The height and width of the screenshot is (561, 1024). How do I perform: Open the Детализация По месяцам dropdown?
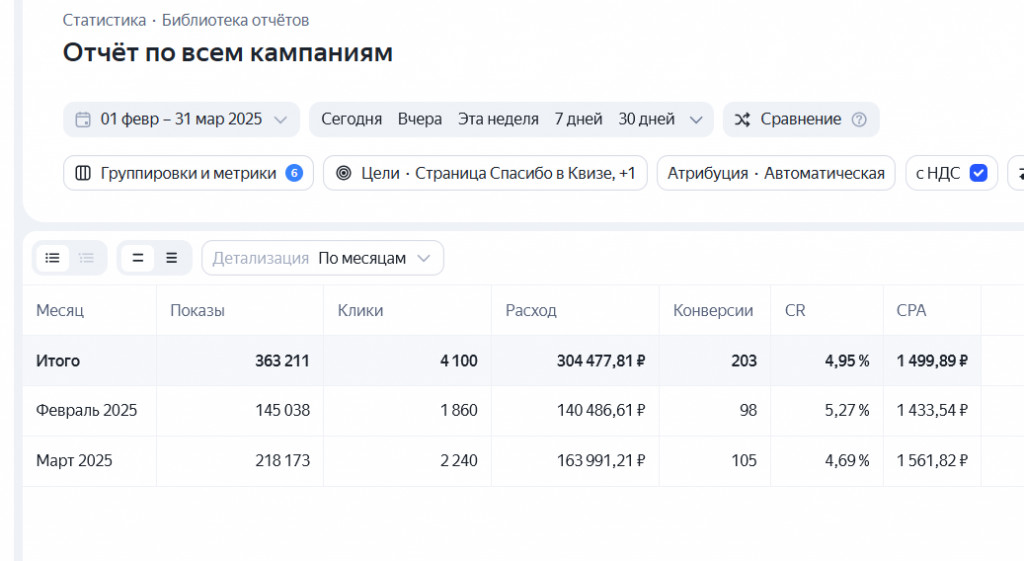click(323, 258)
